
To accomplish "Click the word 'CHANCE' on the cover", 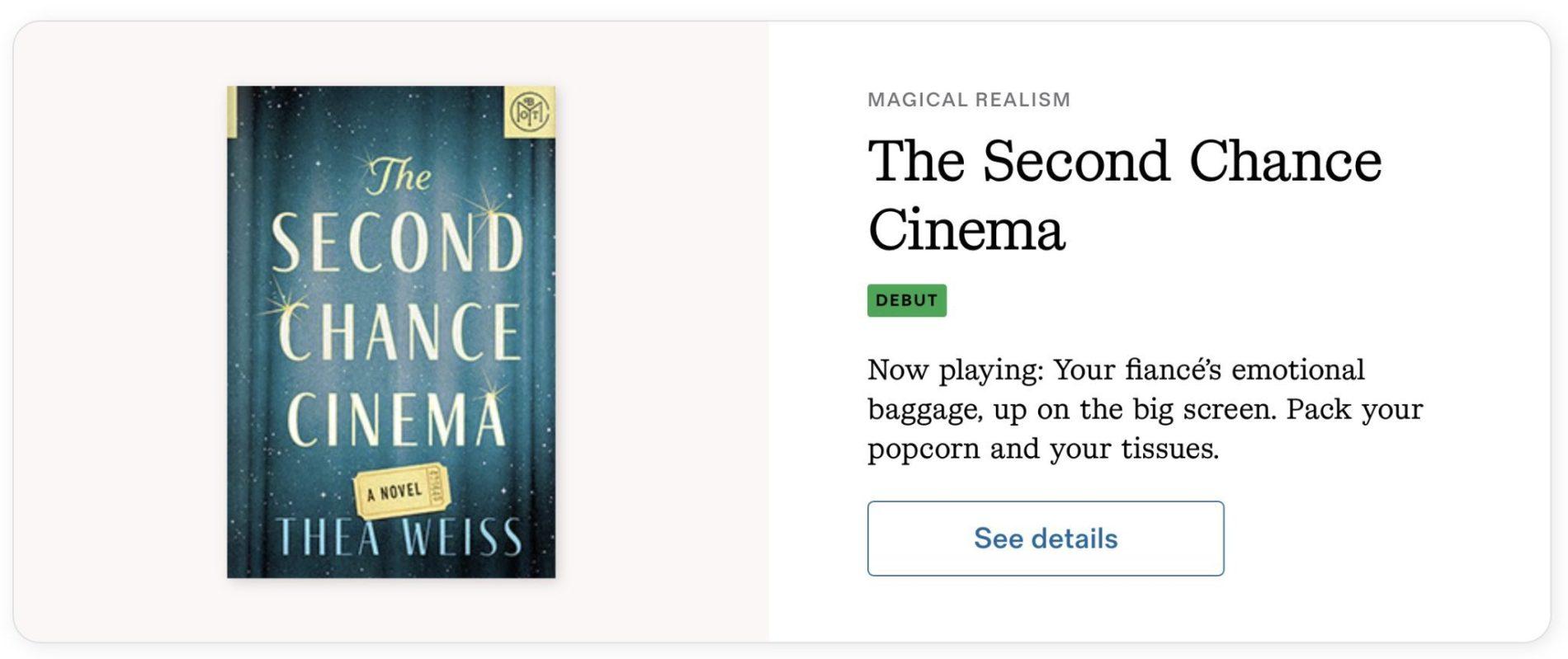I will click(x=399, y=332).
